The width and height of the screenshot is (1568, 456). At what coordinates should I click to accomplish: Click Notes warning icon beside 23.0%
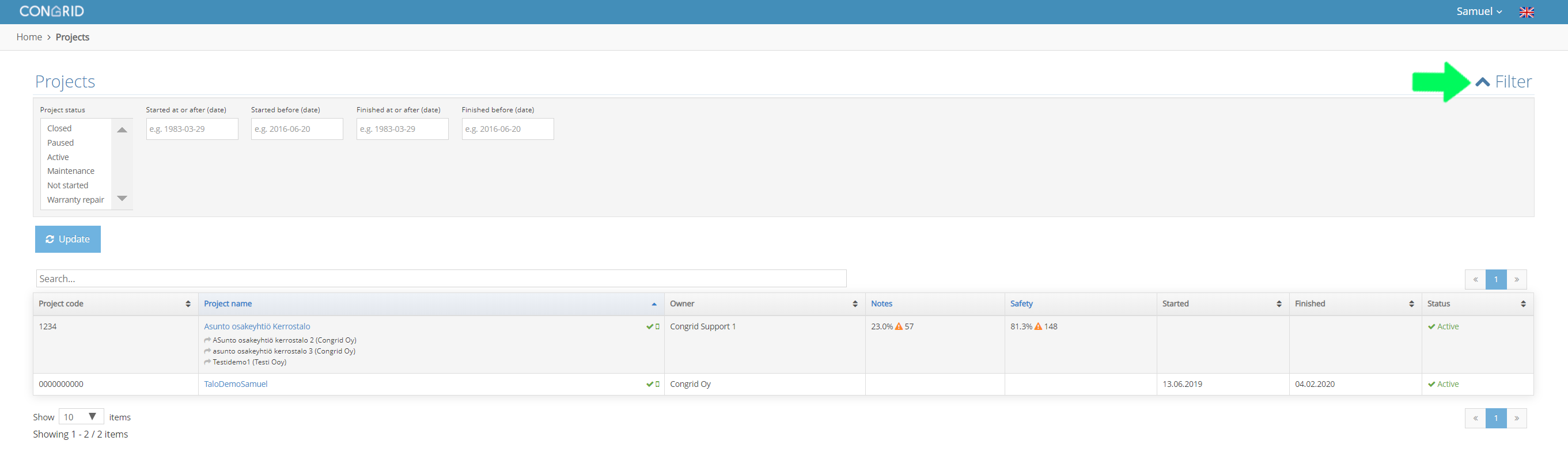tap(899, 326)
